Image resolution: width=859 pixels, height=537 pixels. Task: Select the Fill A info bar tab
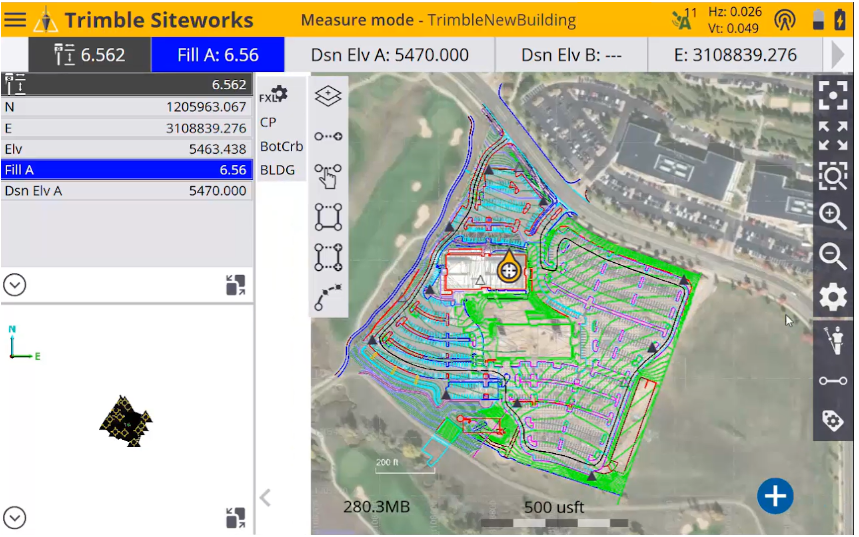pyautogui.click(x=217, y=55)
